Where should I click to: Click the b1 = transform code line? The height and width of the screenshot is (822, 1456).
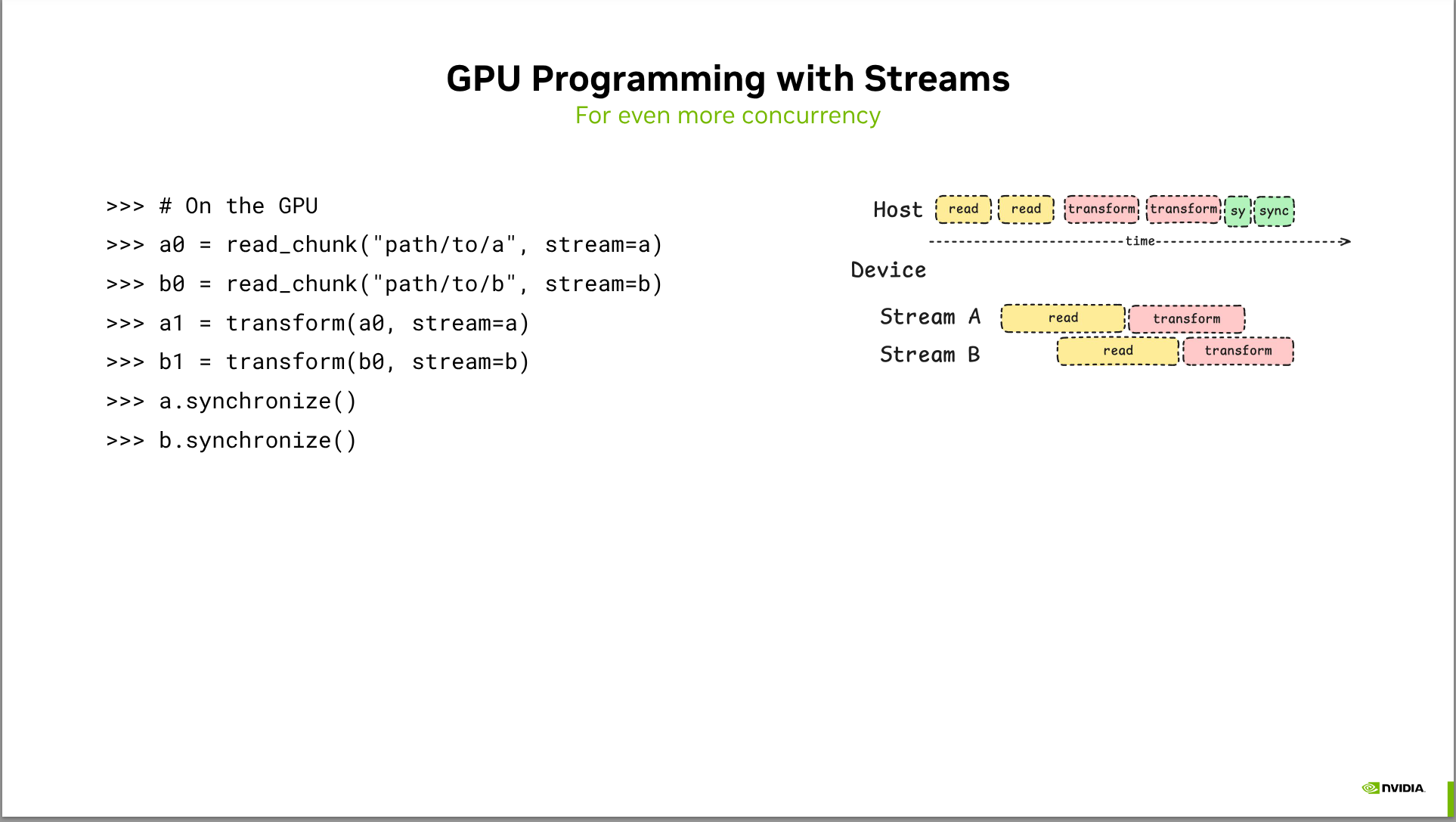point(318,362)
